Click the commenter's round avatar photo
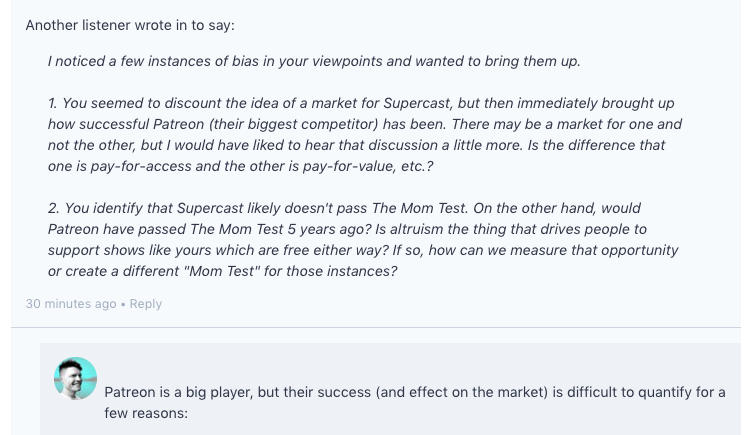Screen dimensions: 748x435 tap(75, 379)
